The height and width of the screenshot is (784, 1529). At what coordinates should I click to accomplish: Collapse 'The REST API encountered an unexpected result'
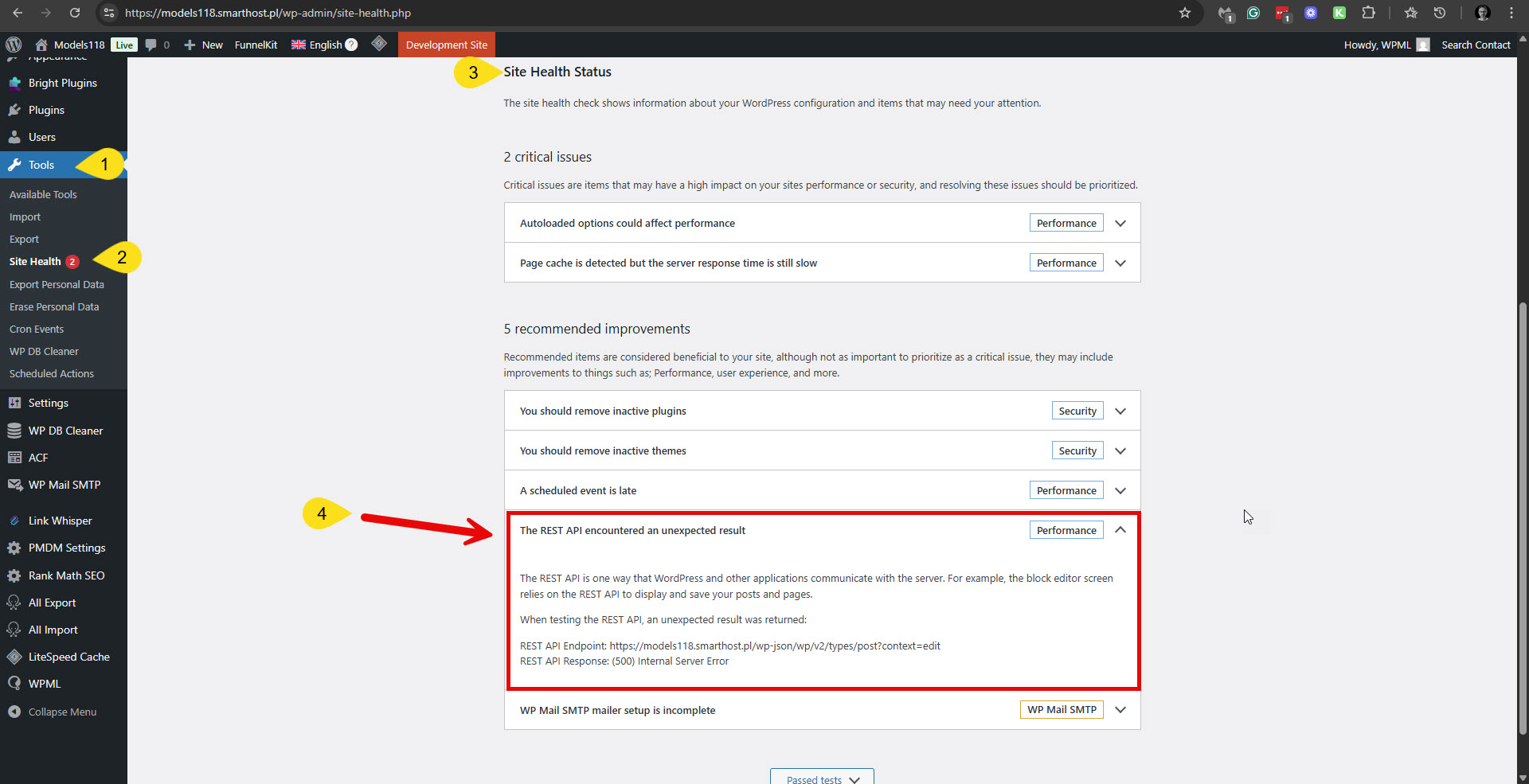pyautogui.click(x=822, y=530)
